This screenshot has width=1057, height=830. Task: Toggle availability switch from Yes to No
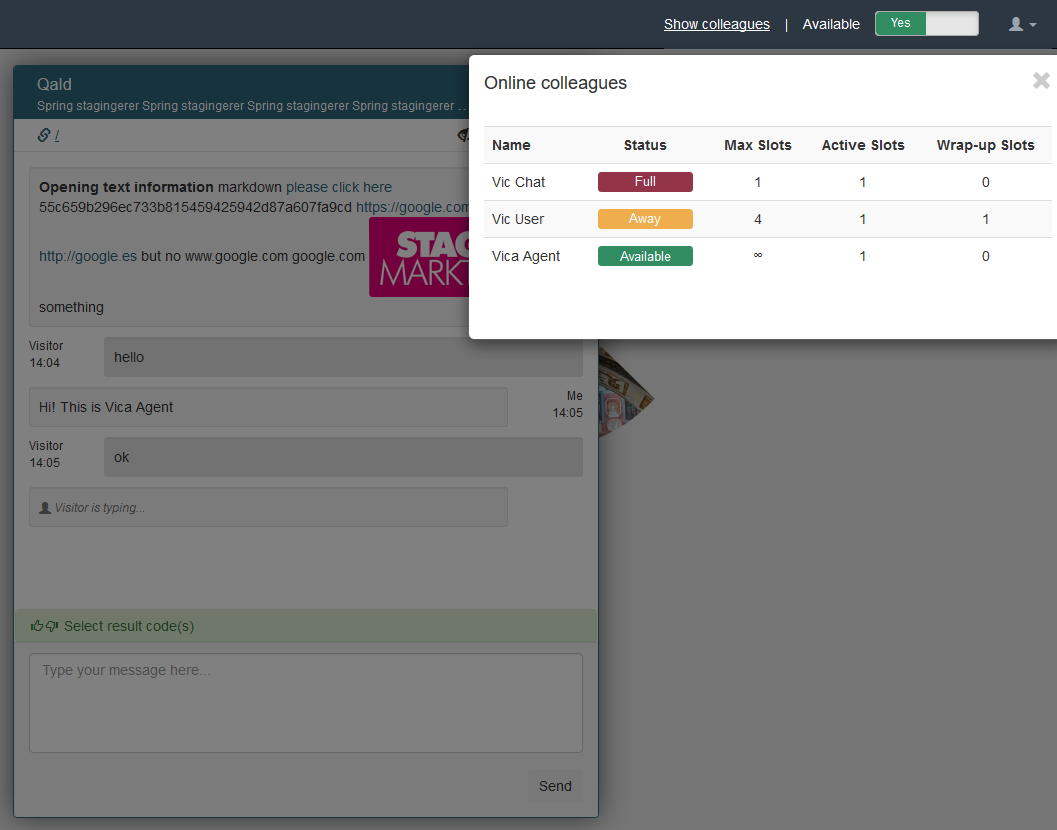tap(951, 23)
